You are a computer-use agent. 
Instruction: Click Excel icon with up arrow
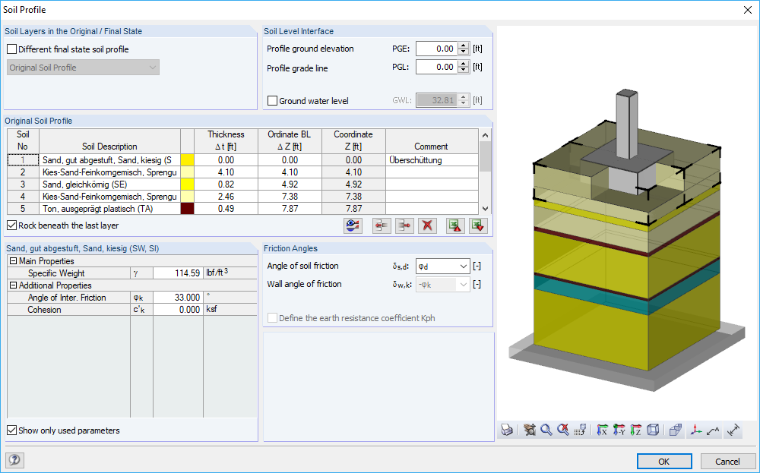(x=455, y=226)
